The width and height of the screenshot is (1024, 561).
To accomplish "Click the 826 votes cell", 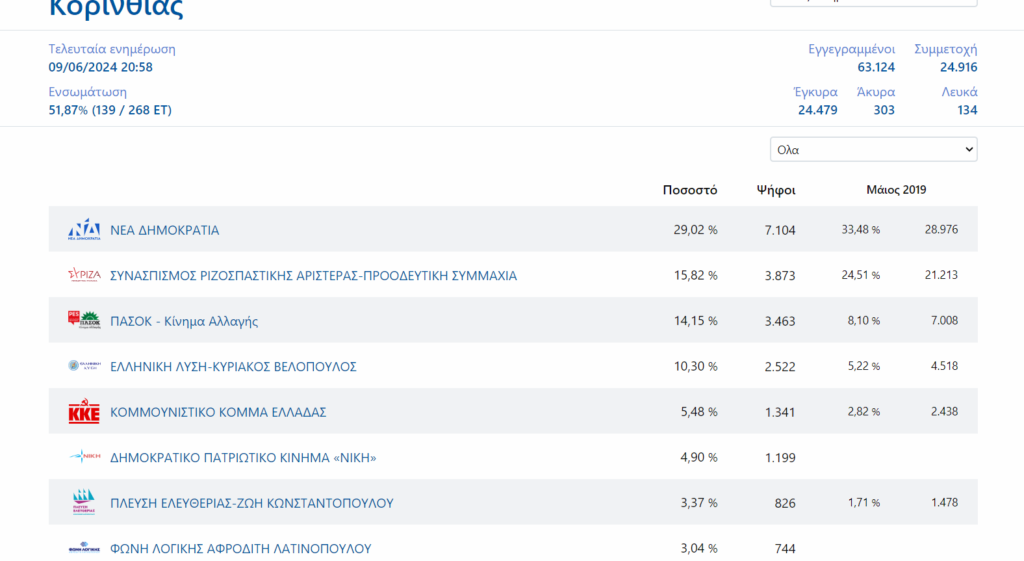I will coord(785,503).
